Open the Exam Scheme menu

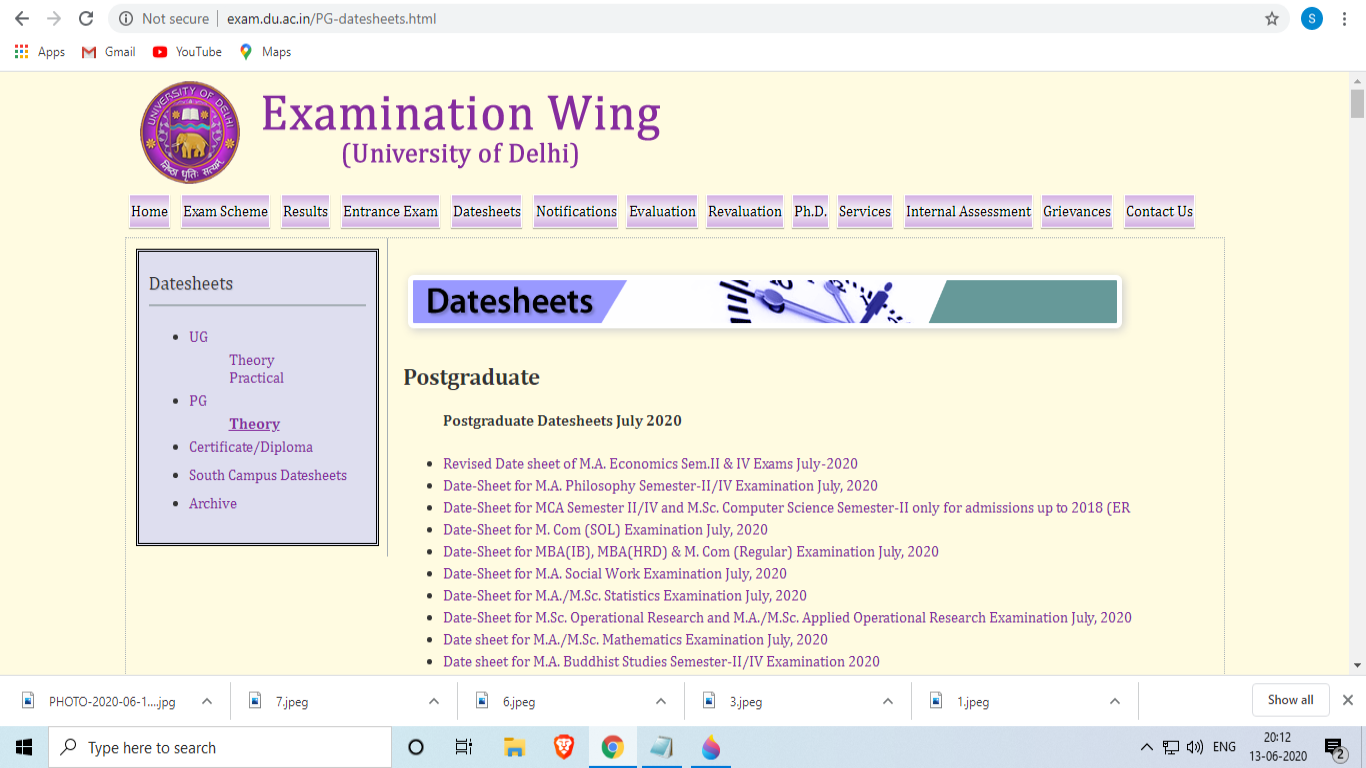point(225,211)
